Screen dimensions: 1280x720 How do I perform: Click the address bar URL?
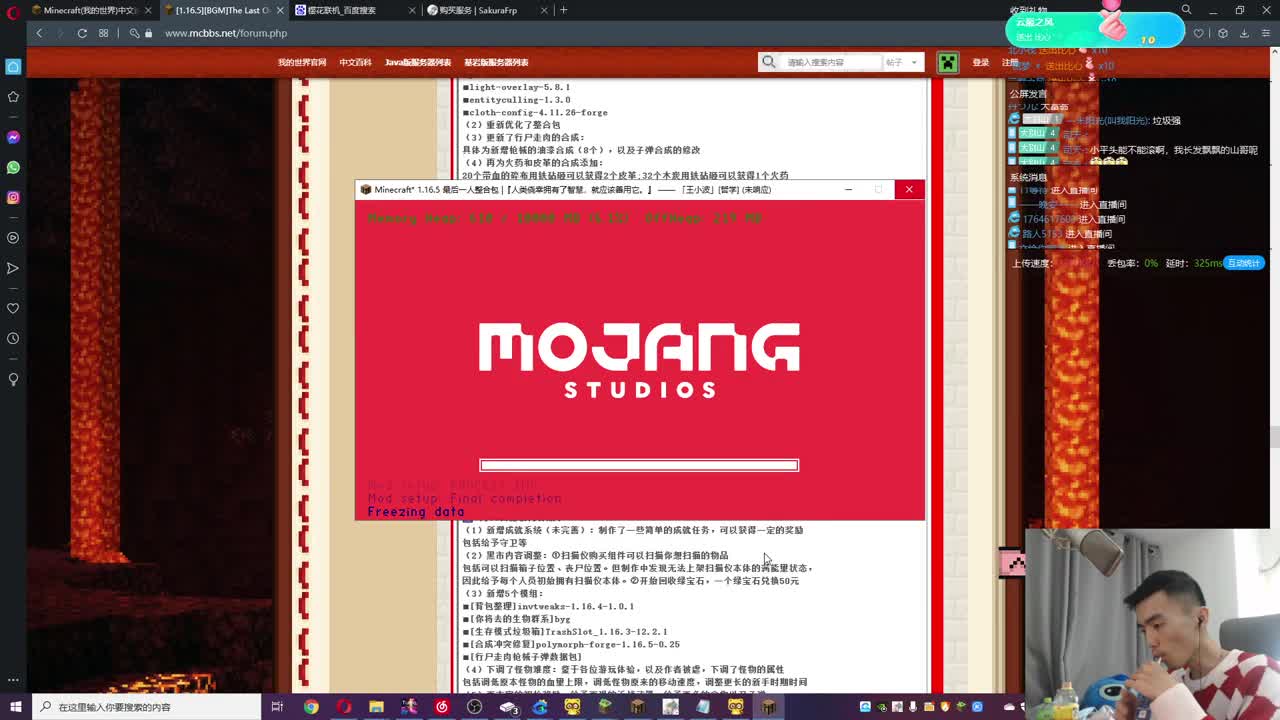click(226, 33)
